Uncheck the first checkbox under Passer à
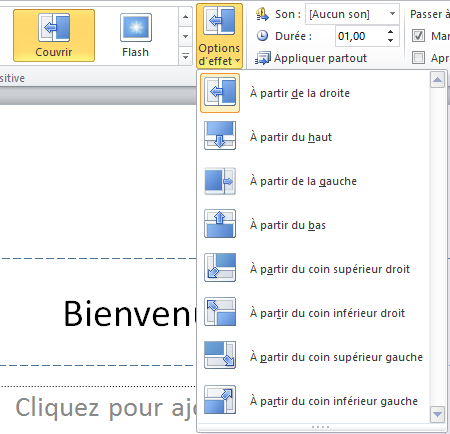This screenshot has width=450, height=434. click(x=418, y=36)
